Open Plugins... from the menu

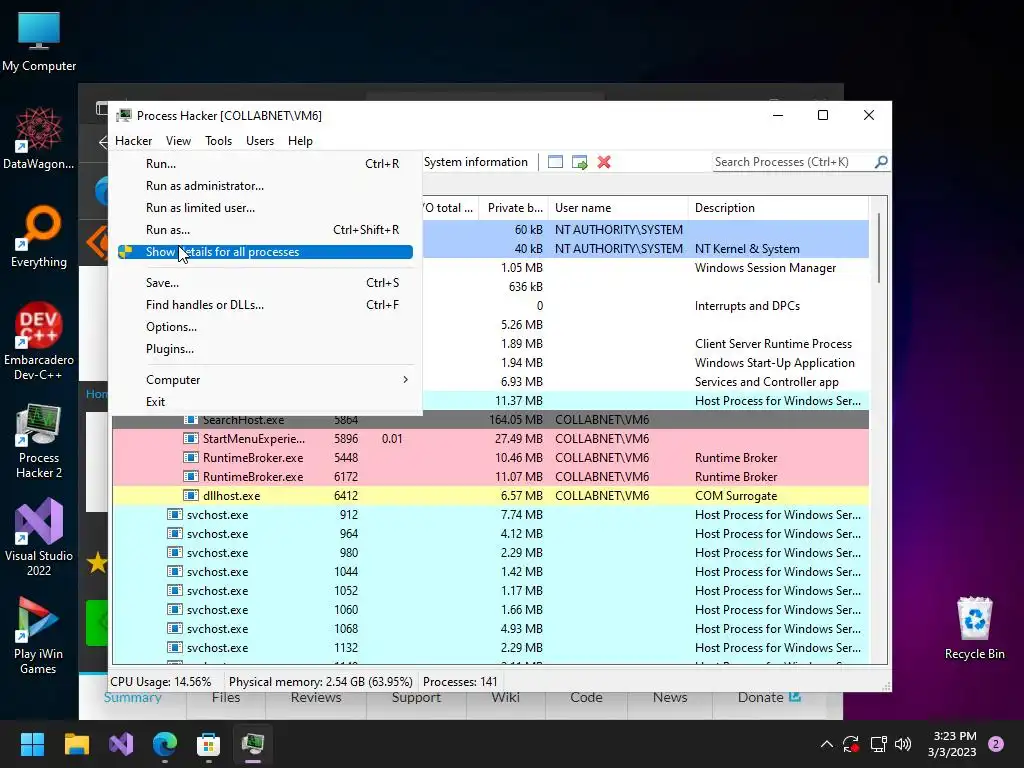[x=265, y=349]
